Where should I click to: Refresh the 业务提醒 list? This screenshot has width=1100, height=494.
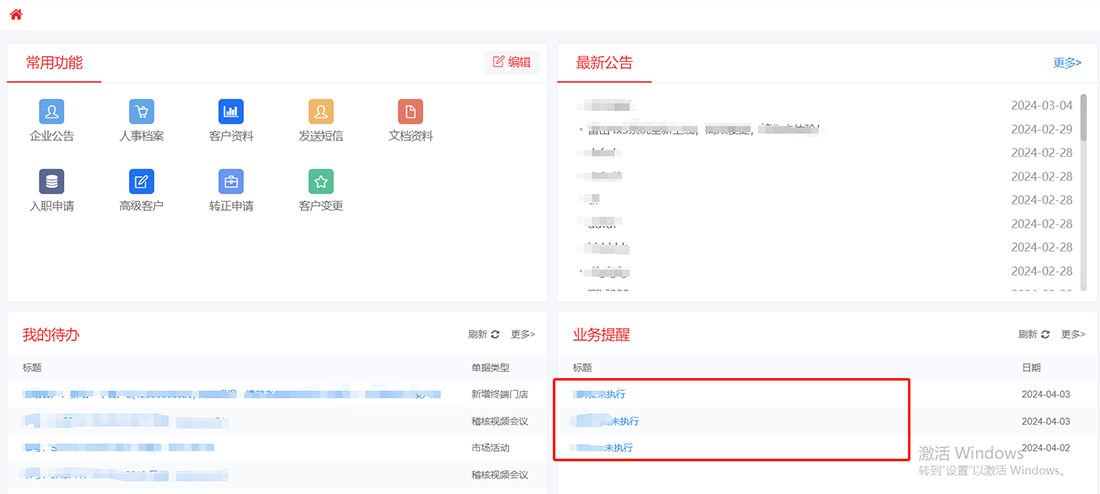[x=1034, y=334]
